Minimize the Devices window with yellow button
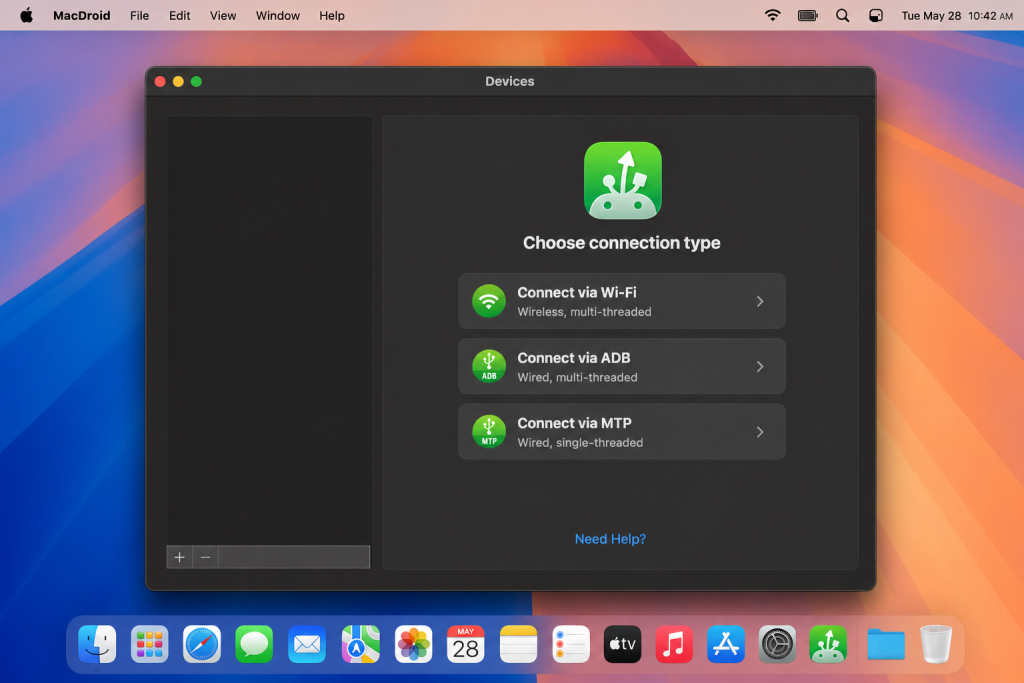This screenshot has height=683, width=1024. point(178,82)
